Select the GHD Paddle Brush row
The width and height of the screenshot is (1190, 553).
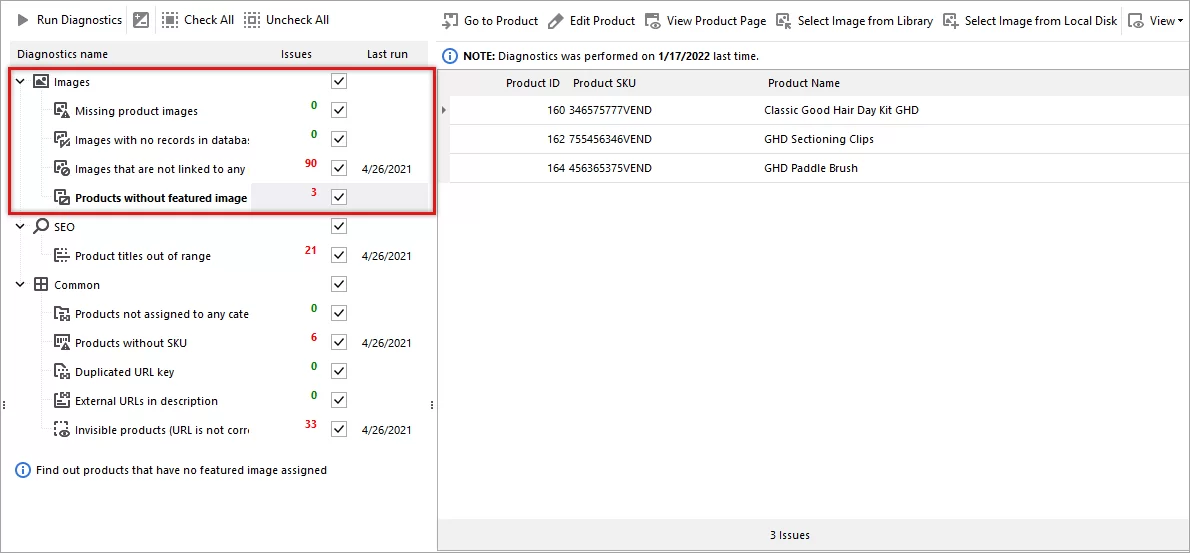(810, 168)
